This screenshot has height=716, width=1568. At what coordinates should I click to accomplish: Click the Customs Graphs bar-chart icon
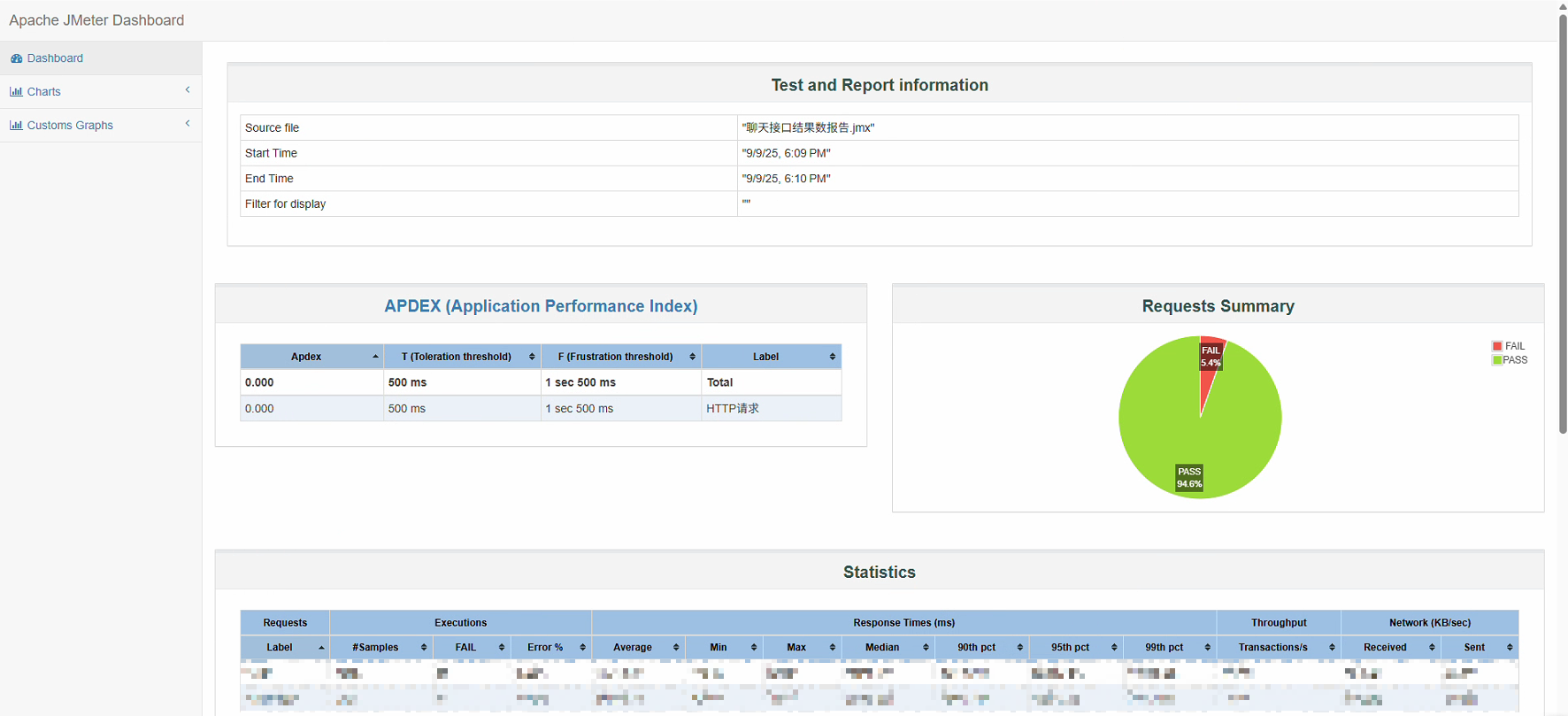[x=16, y=126]
